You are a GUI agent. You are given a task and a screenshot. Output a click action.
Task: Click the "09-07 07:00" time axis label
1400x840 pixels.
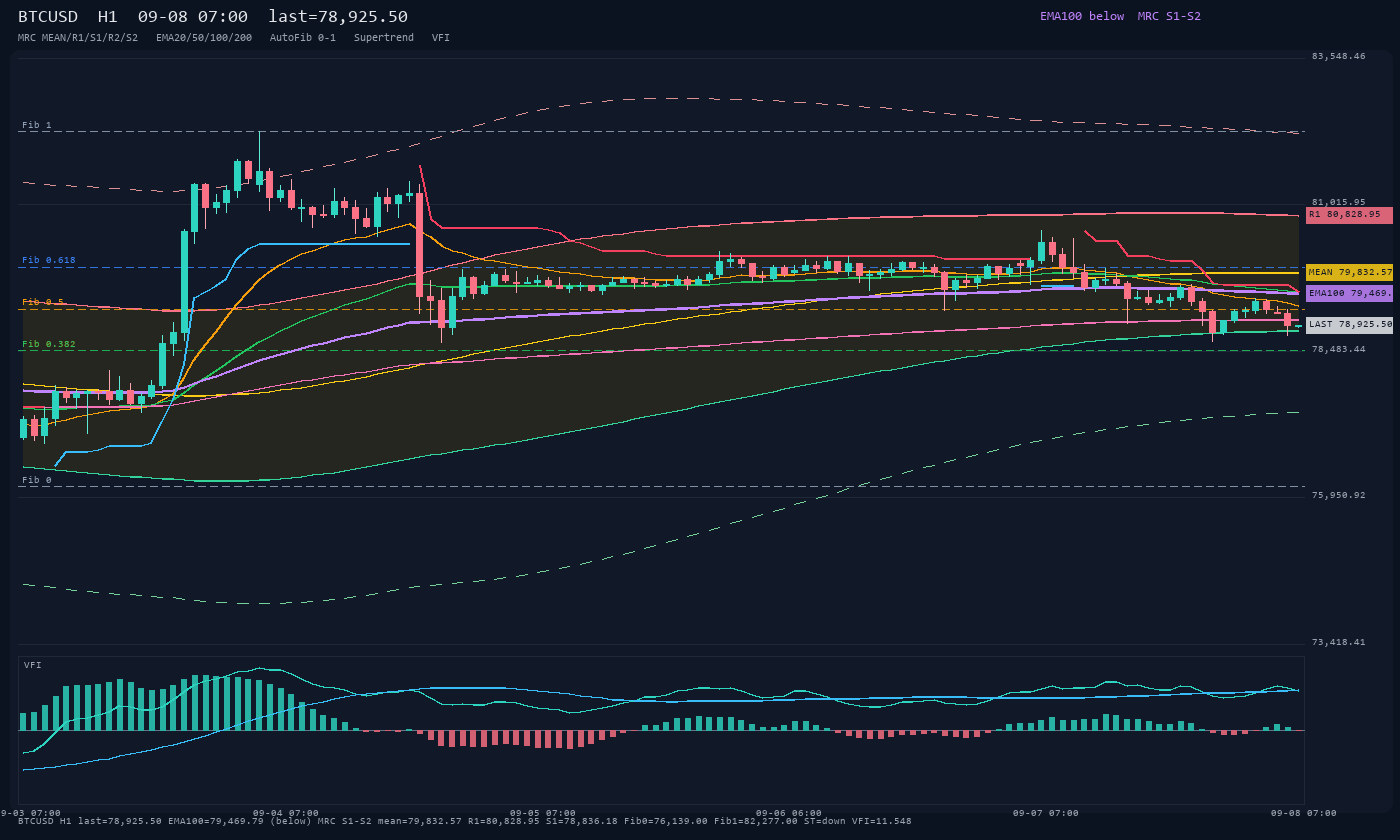click(1046, 813)
